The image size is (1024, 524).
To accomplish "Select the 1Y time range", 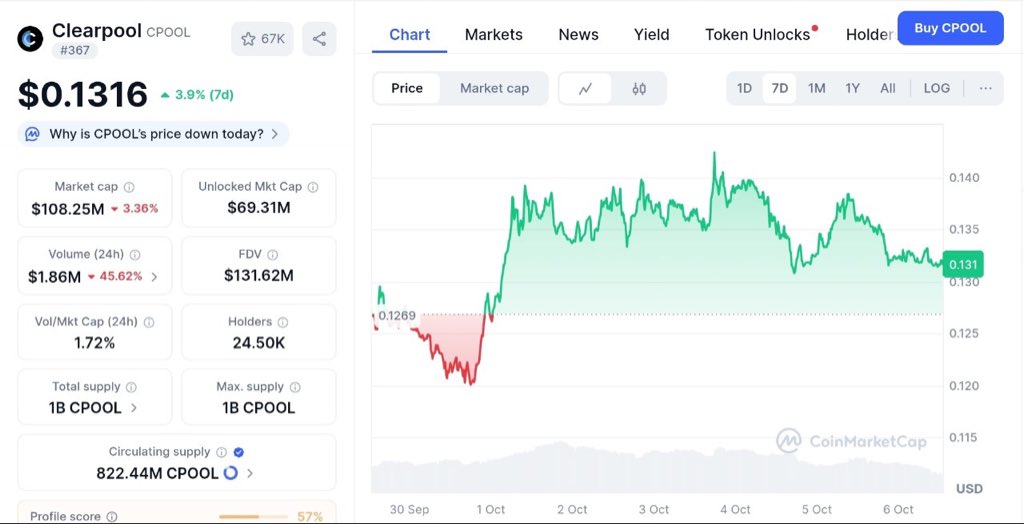I will [x=852, y=88].
